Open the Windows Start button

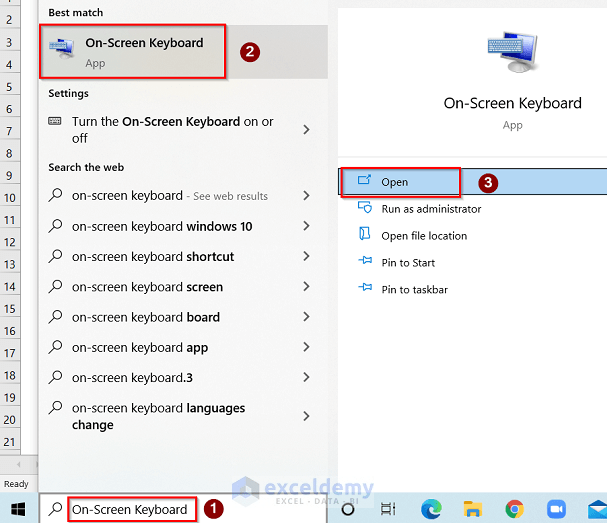click(x=18, y=509)
